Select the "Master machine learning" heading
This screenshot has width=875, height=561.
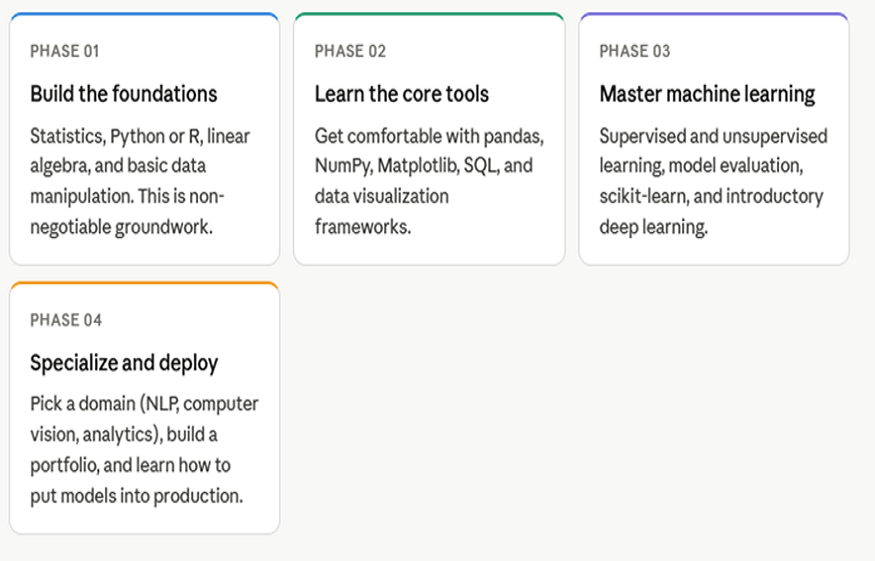[707, 94]
